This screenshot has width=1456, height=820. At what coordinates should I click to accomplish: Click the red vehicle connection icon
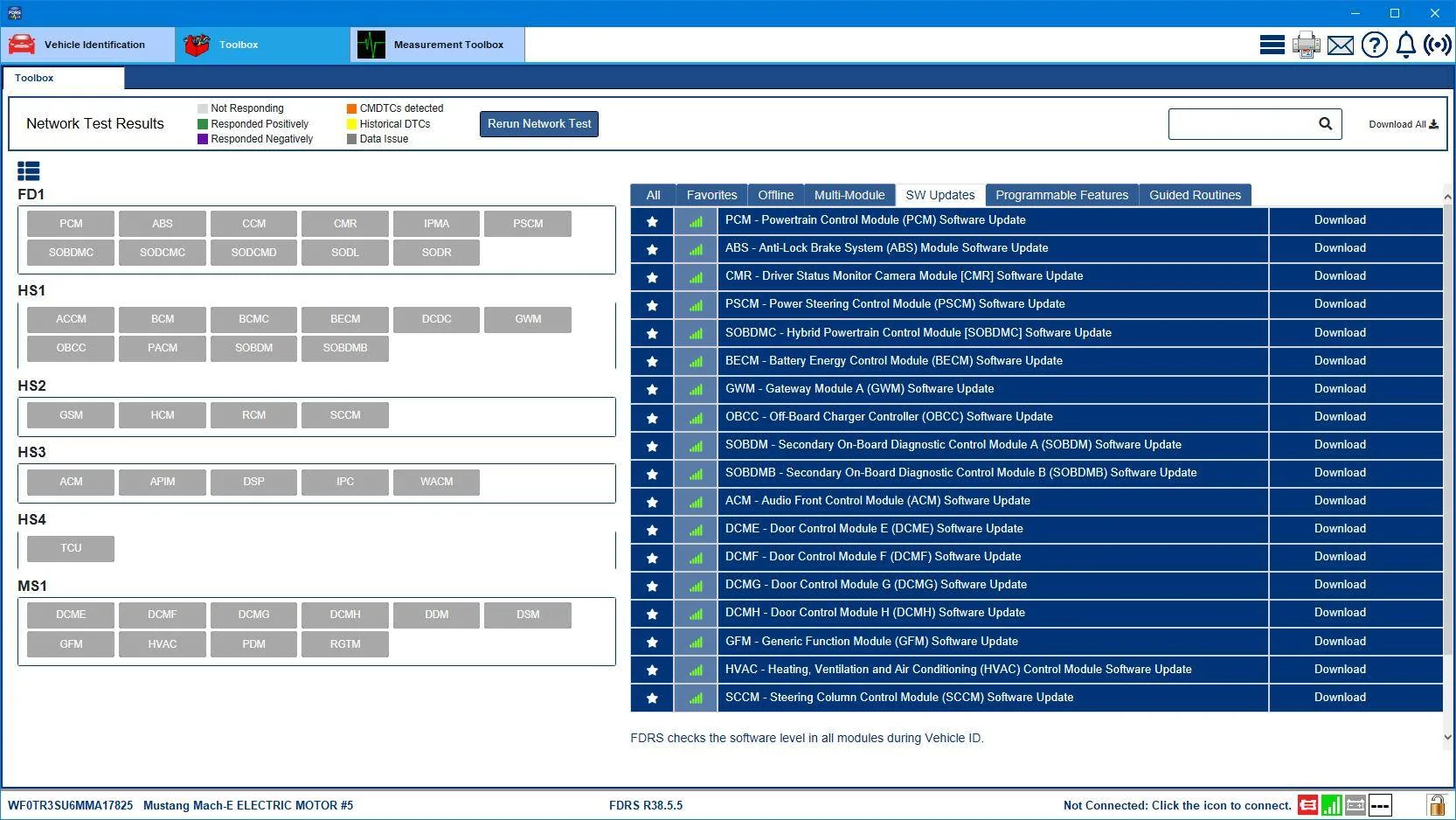[x=1307, y=805]
